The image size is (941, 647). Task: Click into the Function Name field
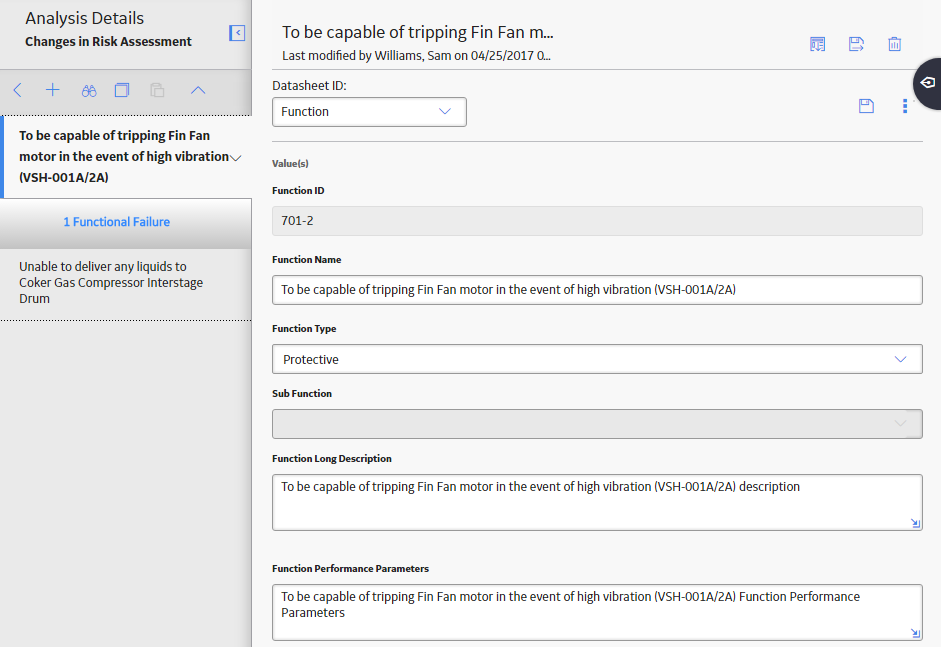click(597, 290)
